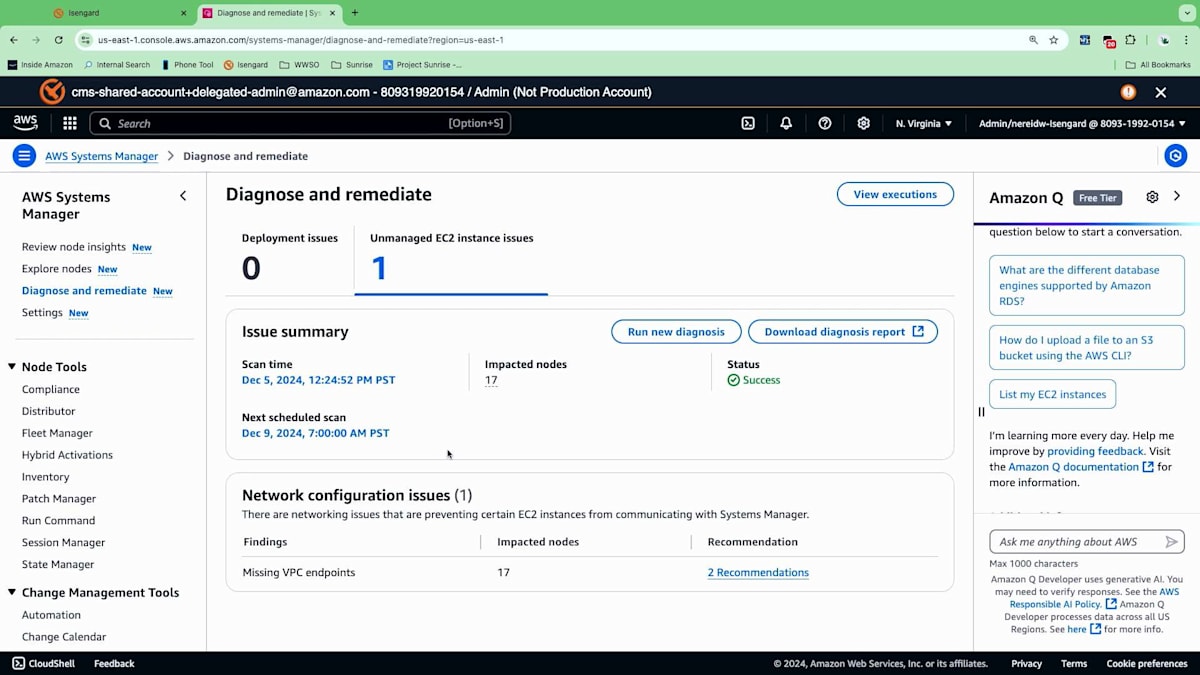
Task: Collapse the Amazon Q panel with the arrow
Action: tap(1177, 196)
